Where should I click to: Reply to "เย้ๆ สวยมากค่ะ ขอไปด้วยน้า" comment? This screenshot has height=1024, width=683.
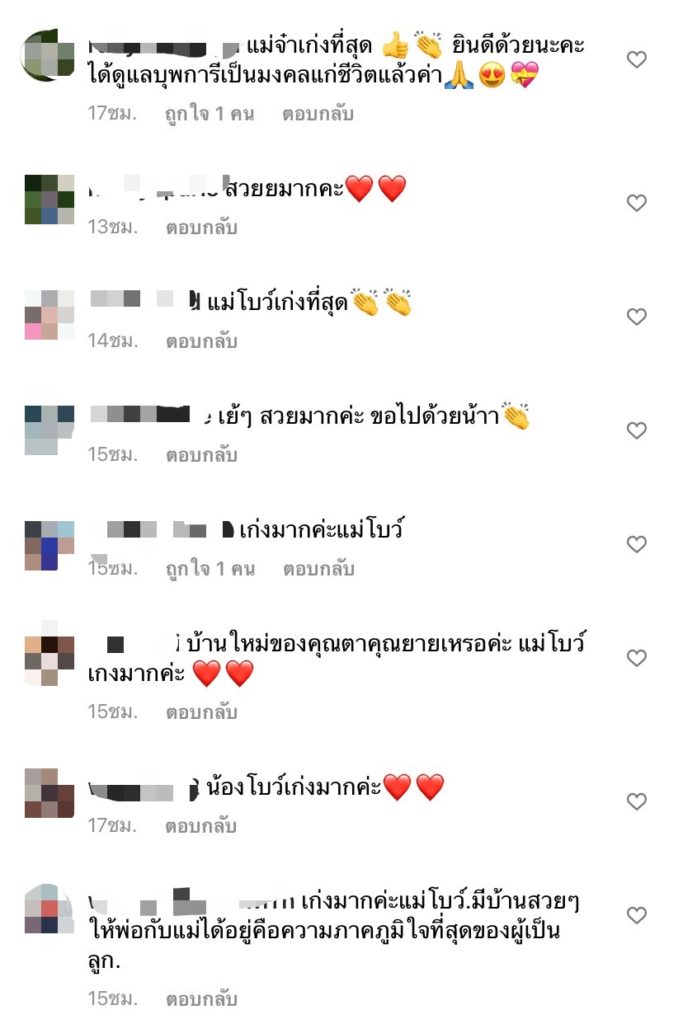point(201,455)
